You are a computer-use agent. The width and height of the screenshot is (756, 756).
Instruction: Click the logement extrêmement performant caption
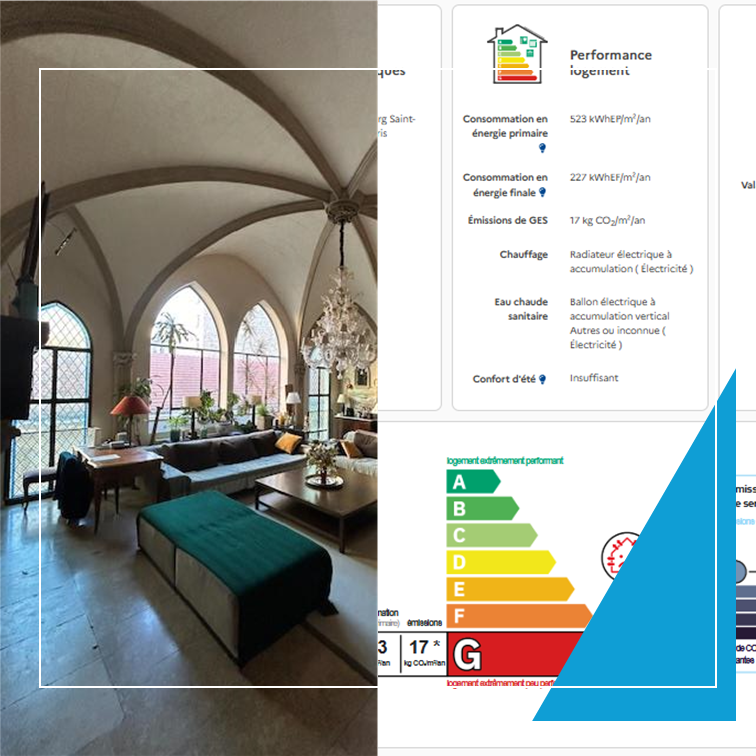(x=505, y=461)
